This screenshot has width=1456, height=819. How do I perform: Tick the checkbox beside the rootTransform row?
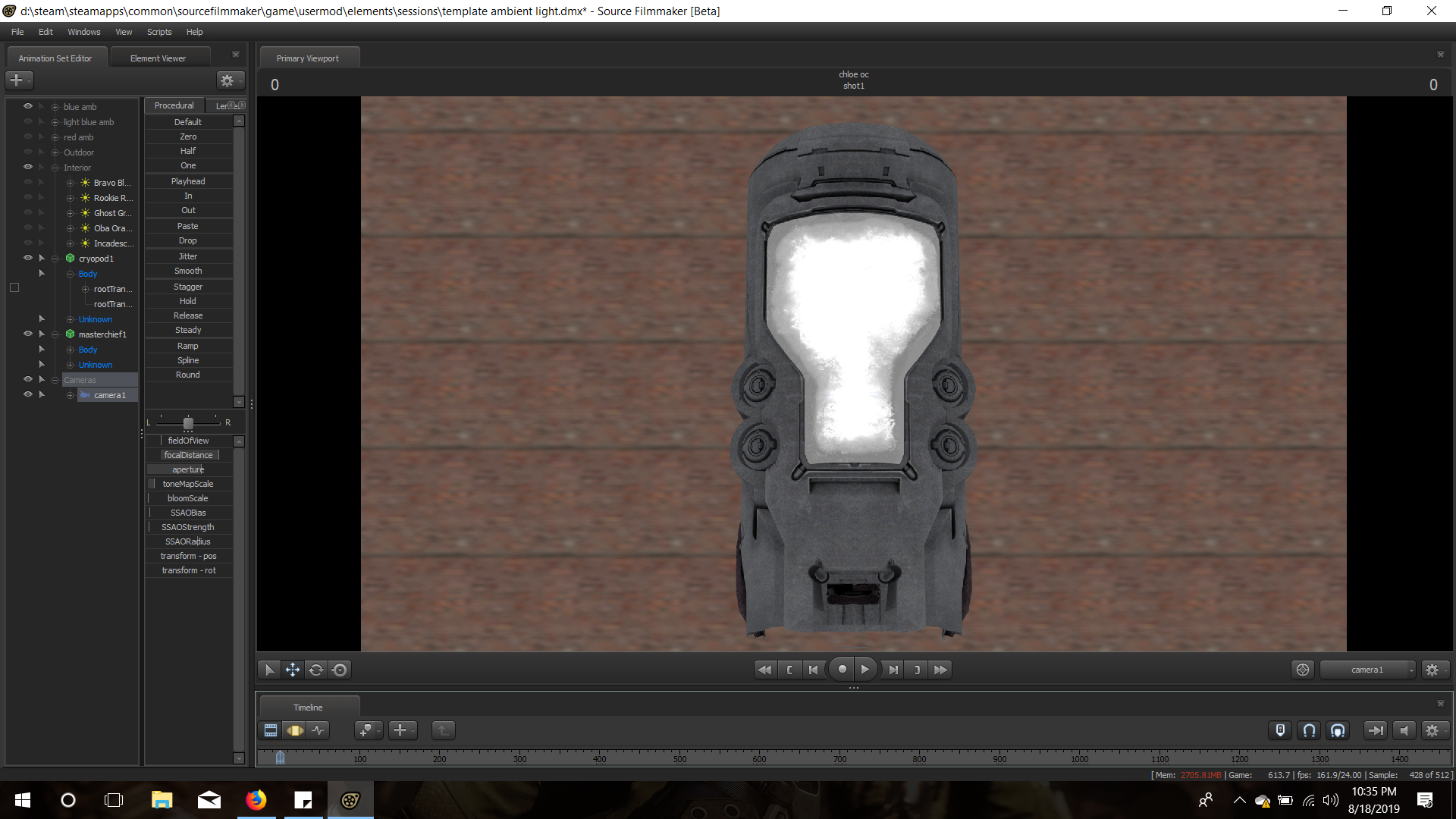(14, 287)
